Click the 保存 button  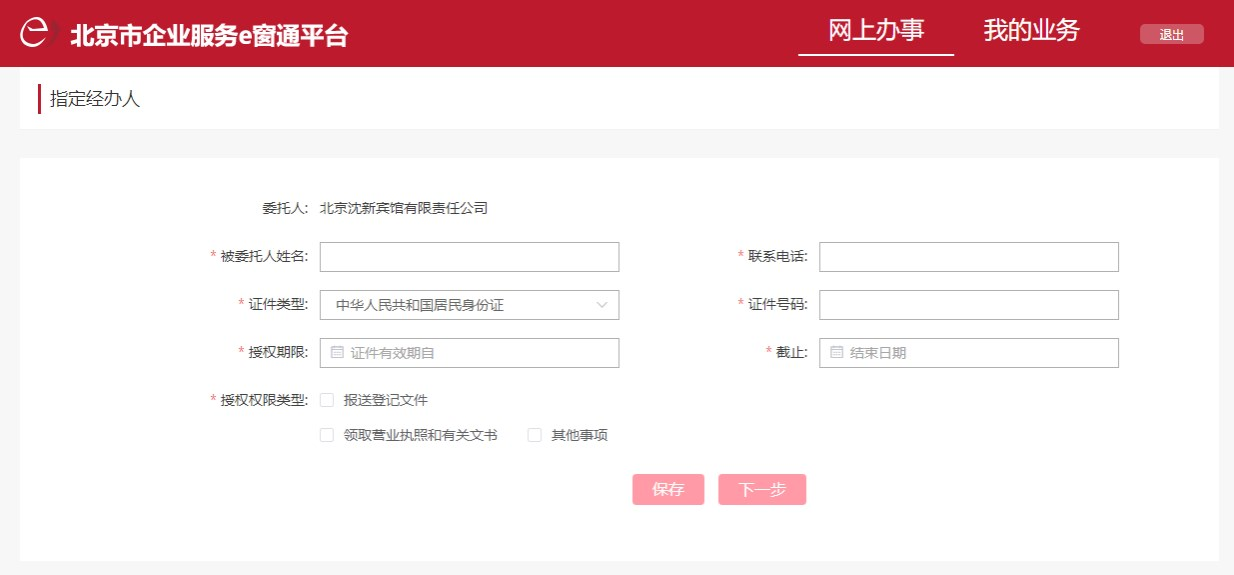pyautogui.click(x=668, y=489)
